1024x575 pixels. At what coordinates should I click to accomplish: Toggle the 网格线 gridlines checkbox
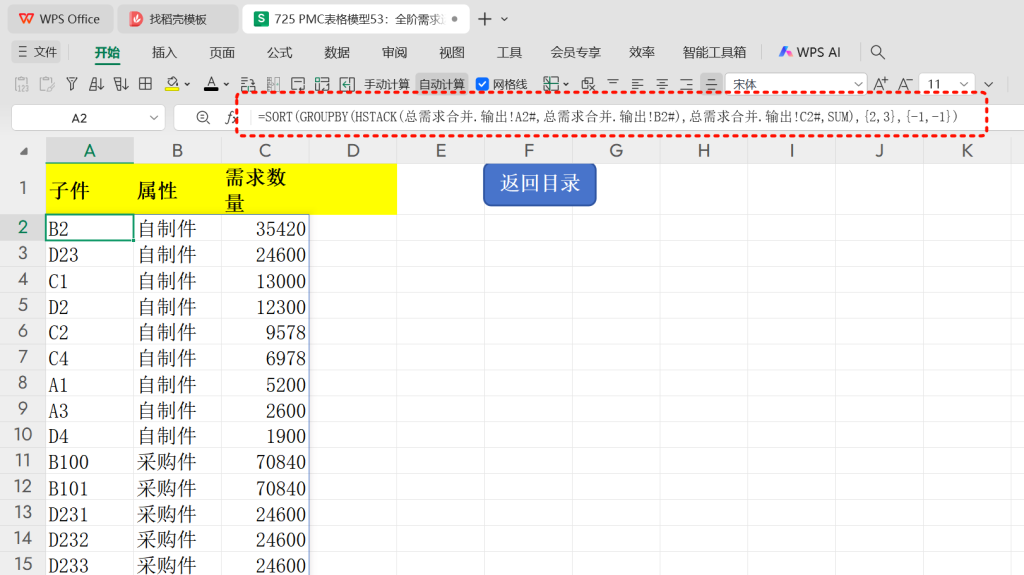pyautogui.click(x=482, y=84)
